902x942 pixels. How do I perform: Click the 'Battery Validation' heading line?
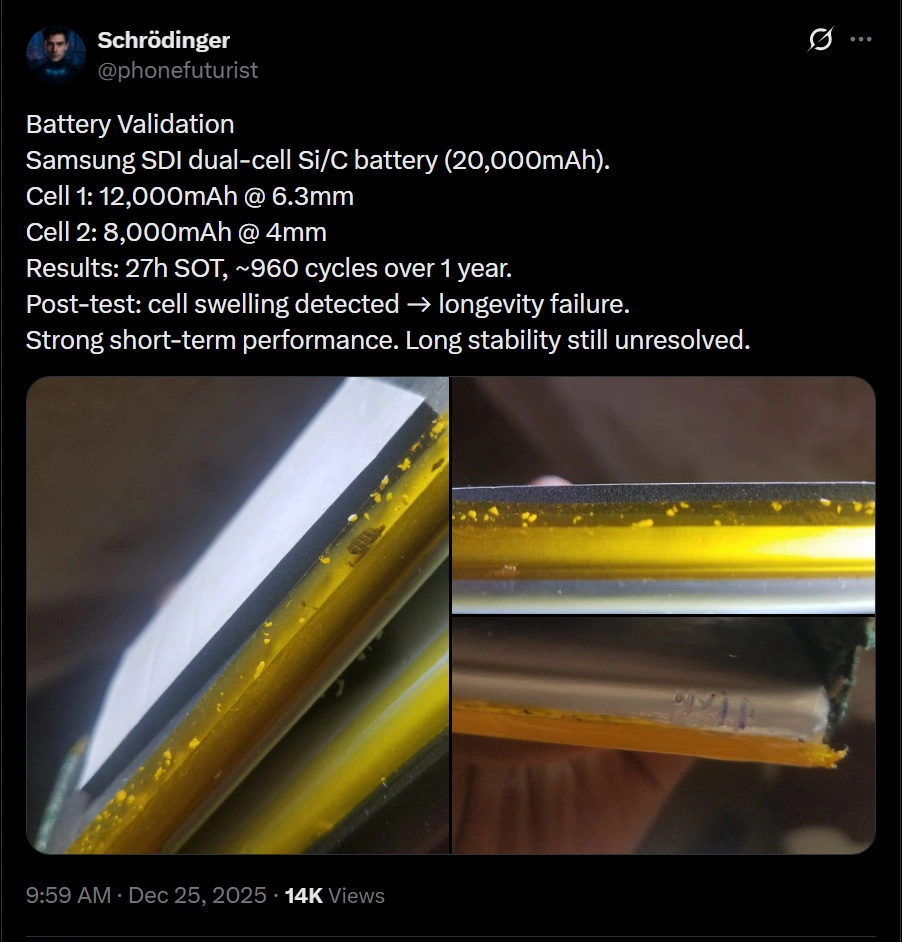click(130, 124)
